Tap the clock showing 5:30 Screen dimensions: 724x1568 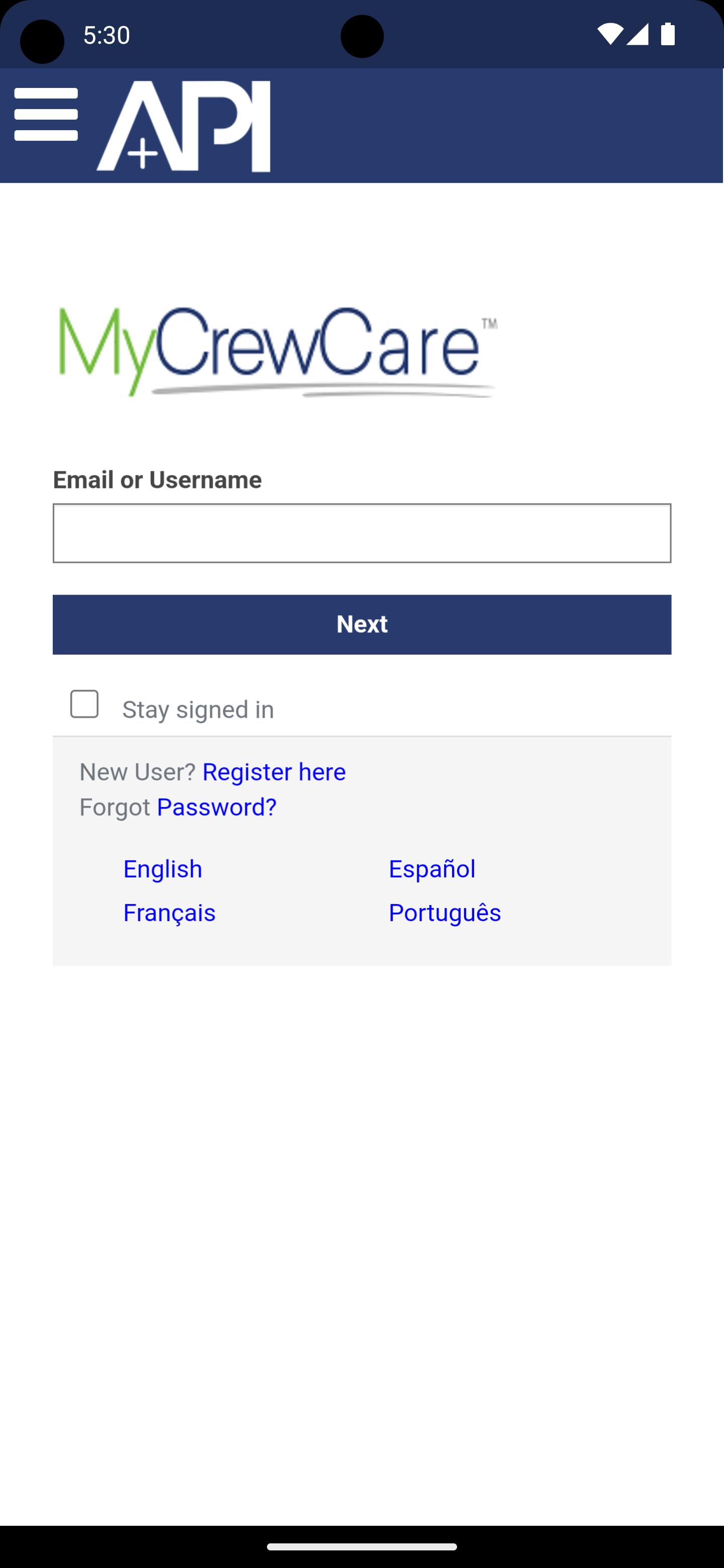point(107,35)
